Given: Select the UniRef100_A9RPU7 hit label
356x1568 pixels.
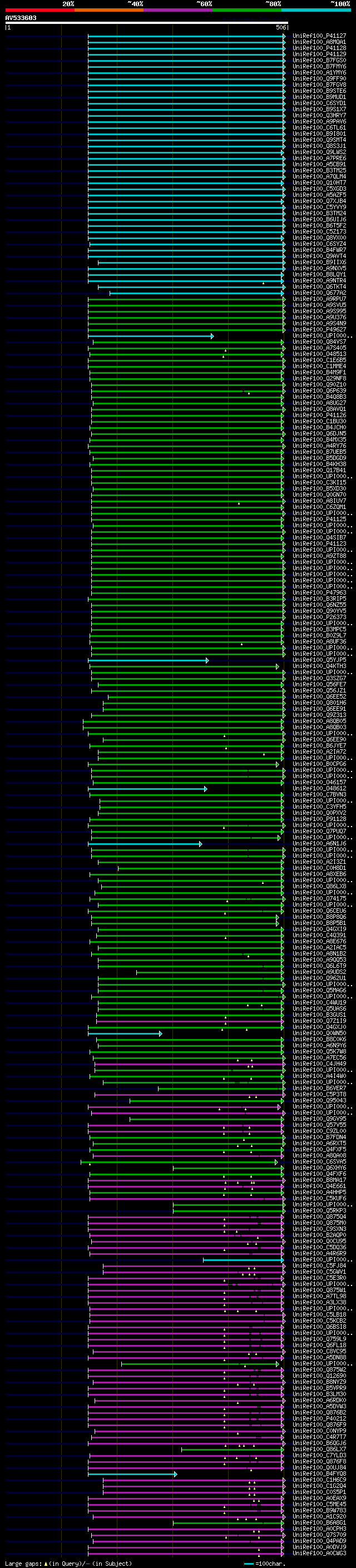Looking at the screenshot, I should click(319, 299).
